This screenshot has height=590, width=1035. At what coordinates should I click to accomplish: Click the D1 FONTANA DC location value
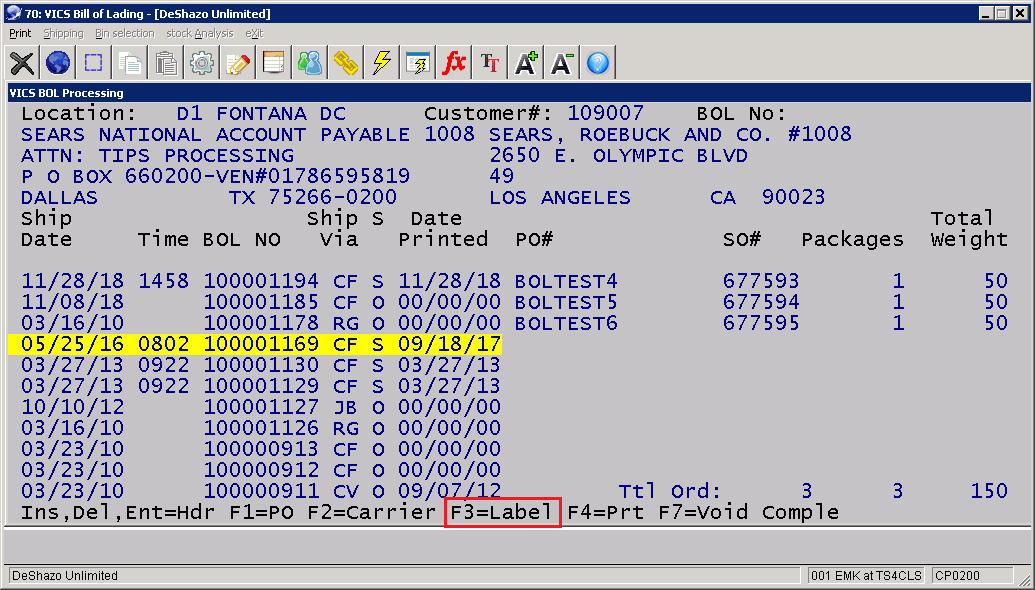(261, 114)
